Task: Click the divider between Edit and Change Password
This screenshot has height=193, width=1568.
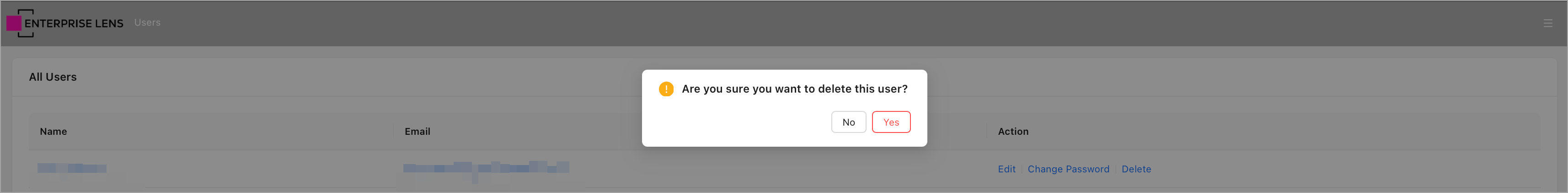Action: (1022, 169)
